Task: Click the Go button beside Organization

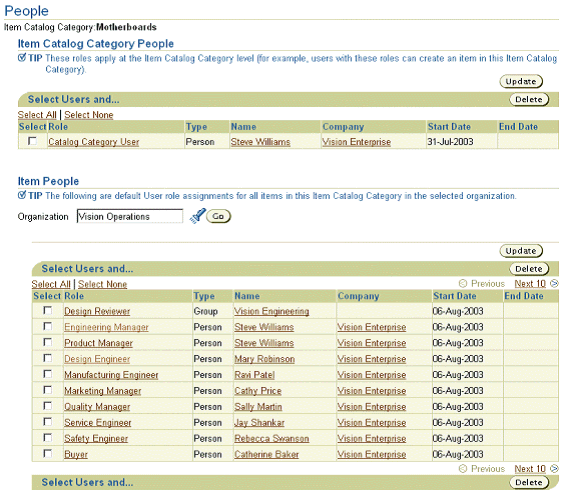Action: (x=218, y=216)
